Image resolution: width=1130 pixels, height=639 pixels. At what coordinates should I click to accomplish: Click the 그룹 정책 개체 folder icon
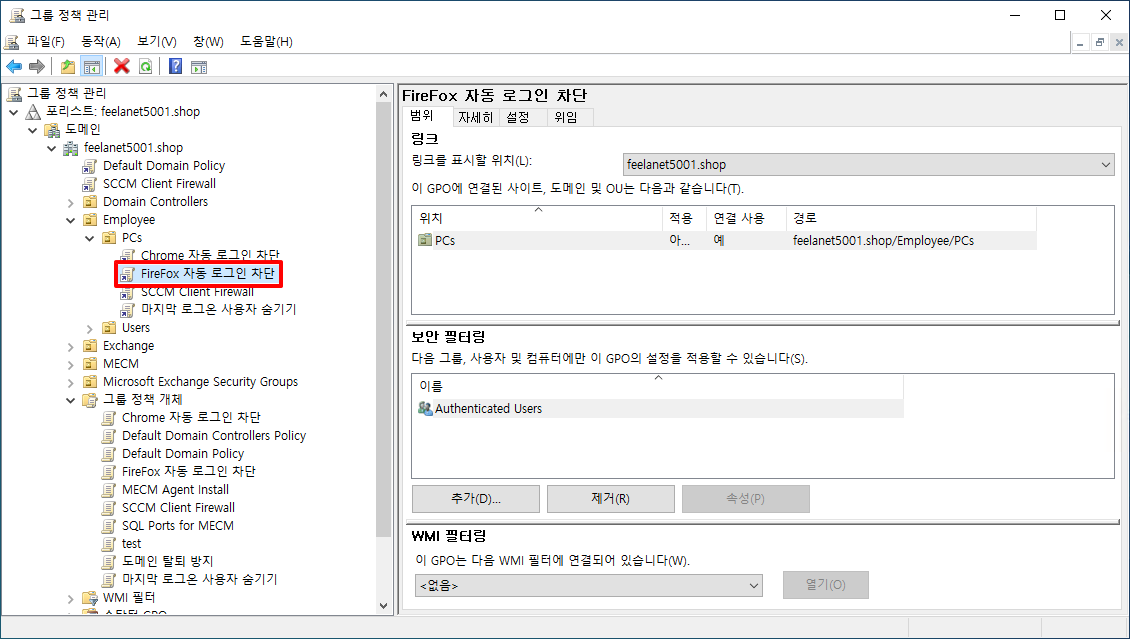click(x=89, y=400)
